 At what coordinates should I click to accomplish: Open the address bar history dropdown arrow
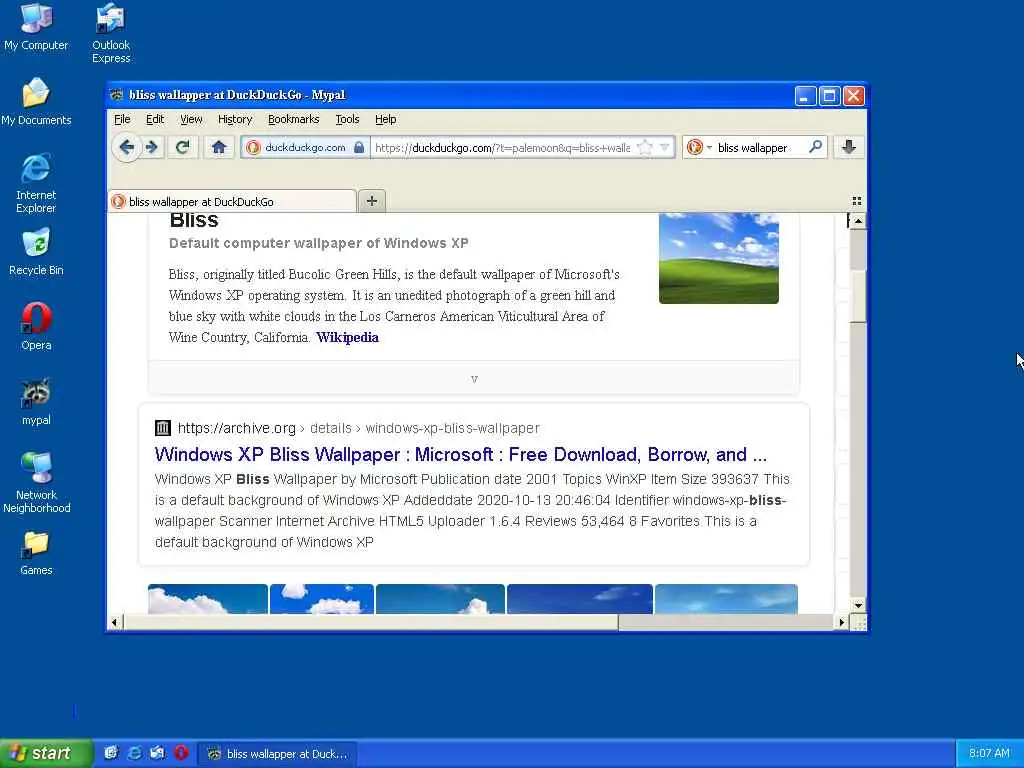(665, 148)
